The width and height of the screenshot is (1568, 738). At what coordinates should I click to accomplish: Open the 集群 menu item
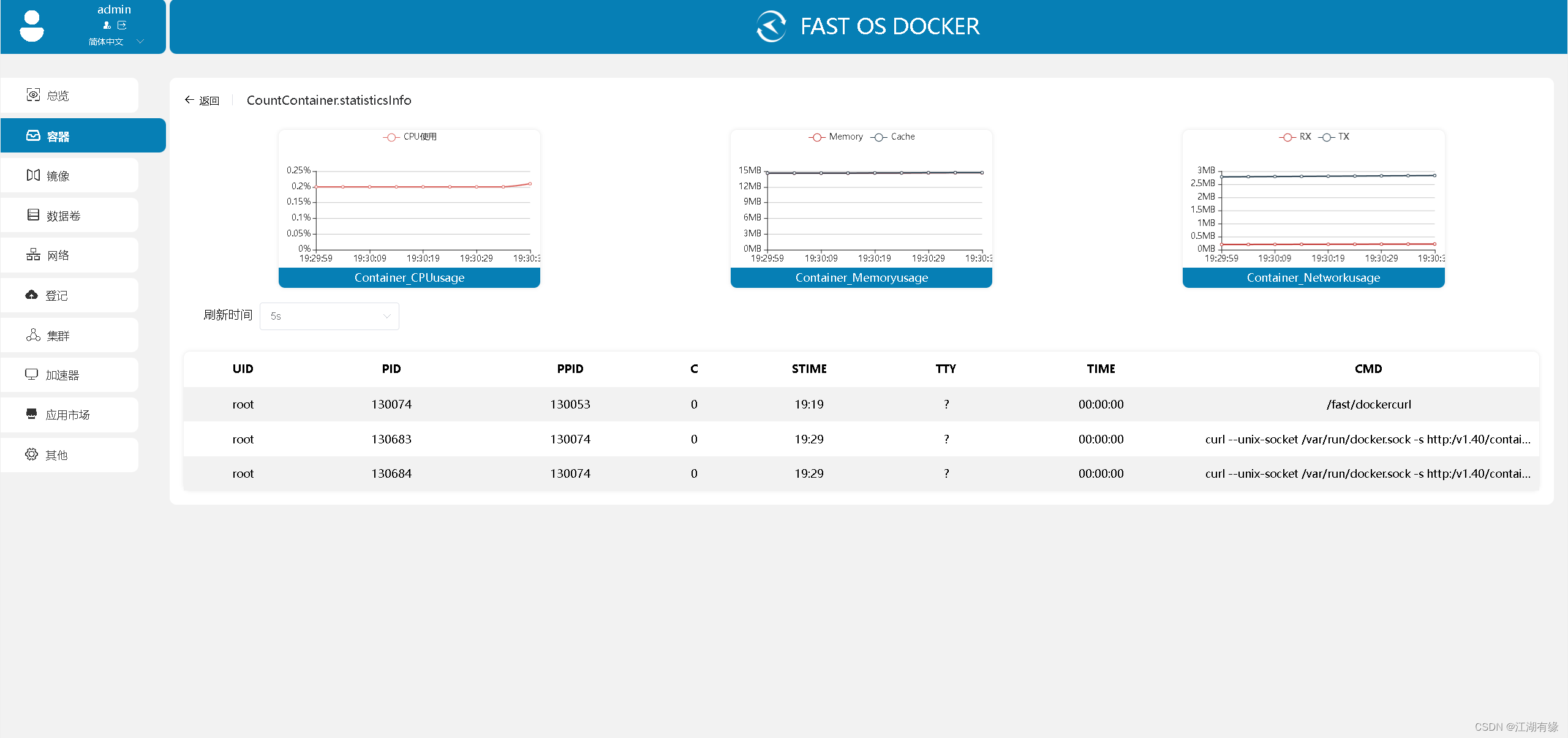70,335
